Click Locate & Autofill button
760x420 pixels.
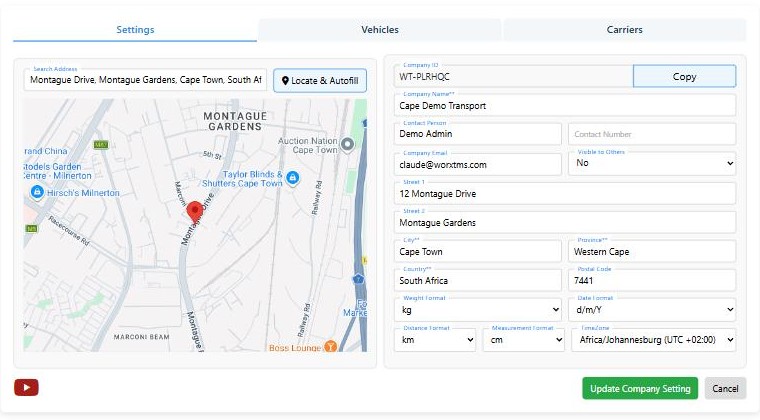tap(320, 80)
